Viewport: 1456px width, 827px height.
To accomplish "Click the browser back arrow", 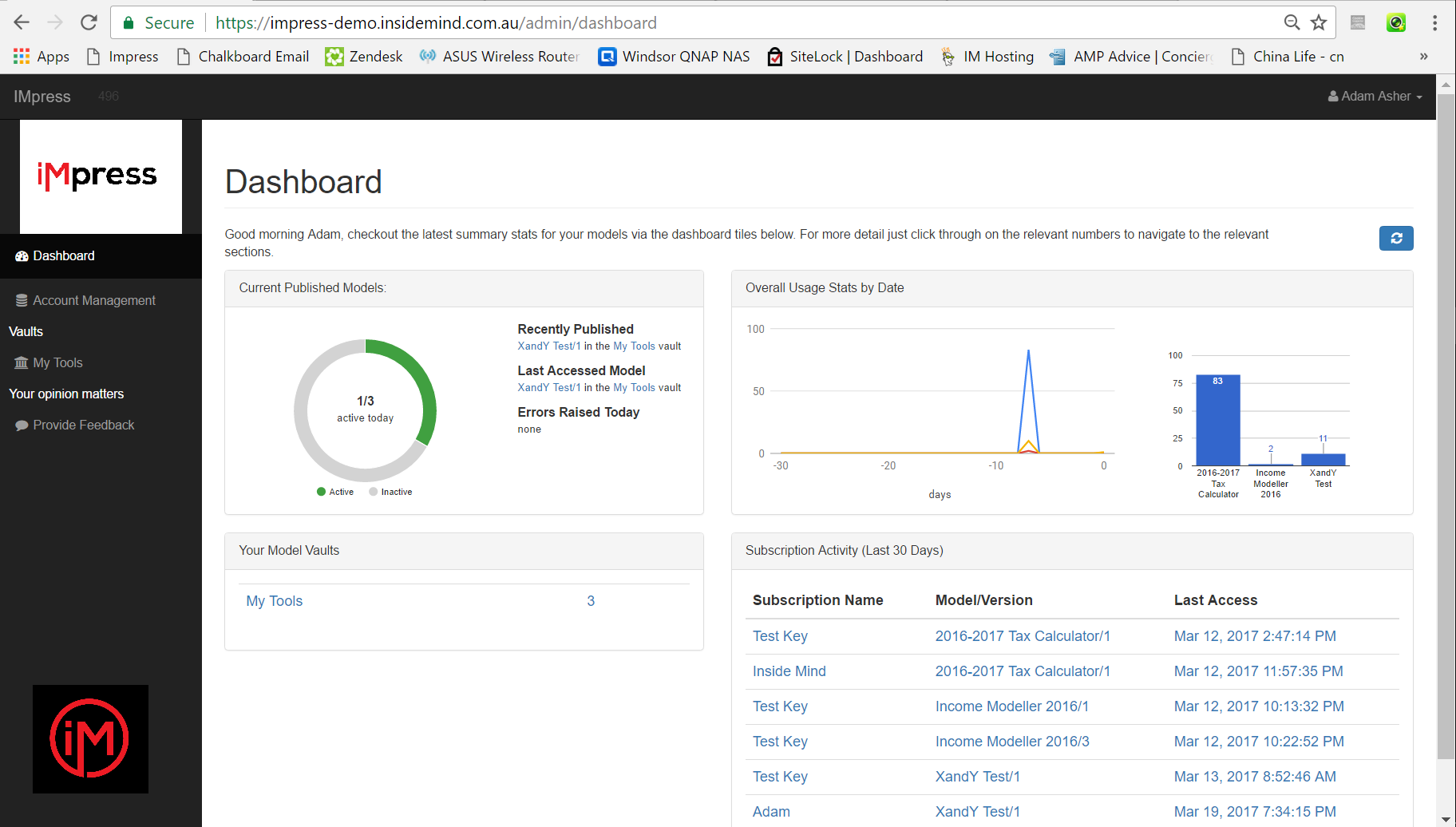I will (x=22, y=22).
